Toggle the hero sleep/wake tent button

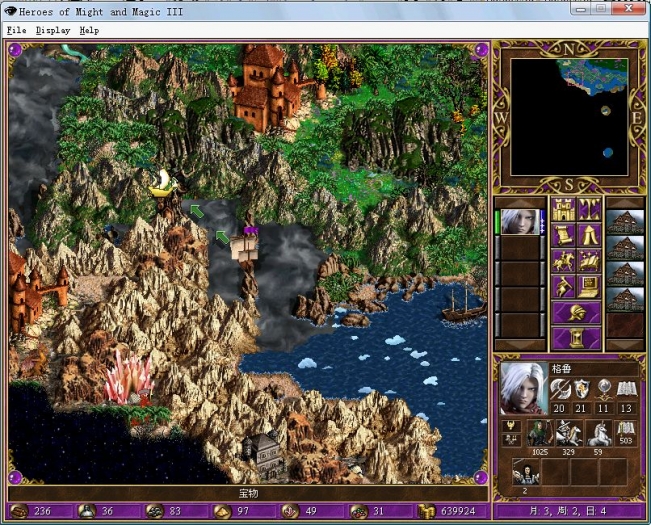(589, 235)
